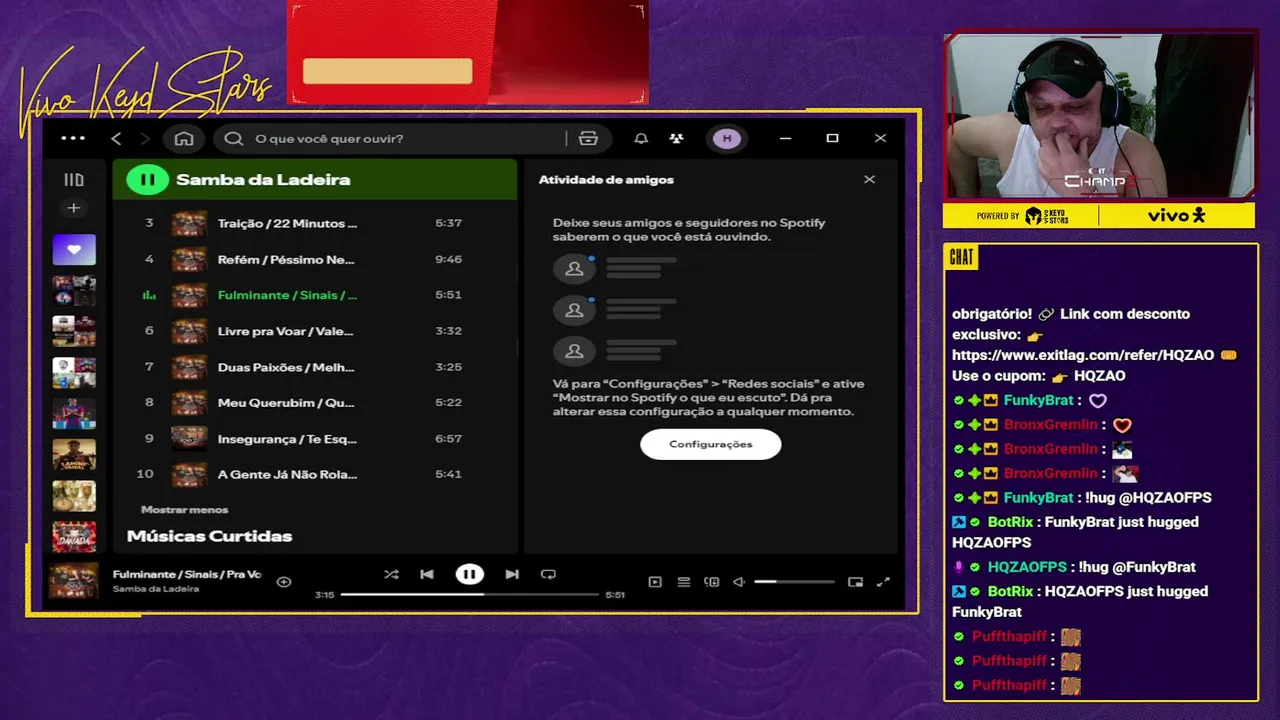Toggle the Now Playing view icon
Screen dimensions: 1280x720
(655, 582)
